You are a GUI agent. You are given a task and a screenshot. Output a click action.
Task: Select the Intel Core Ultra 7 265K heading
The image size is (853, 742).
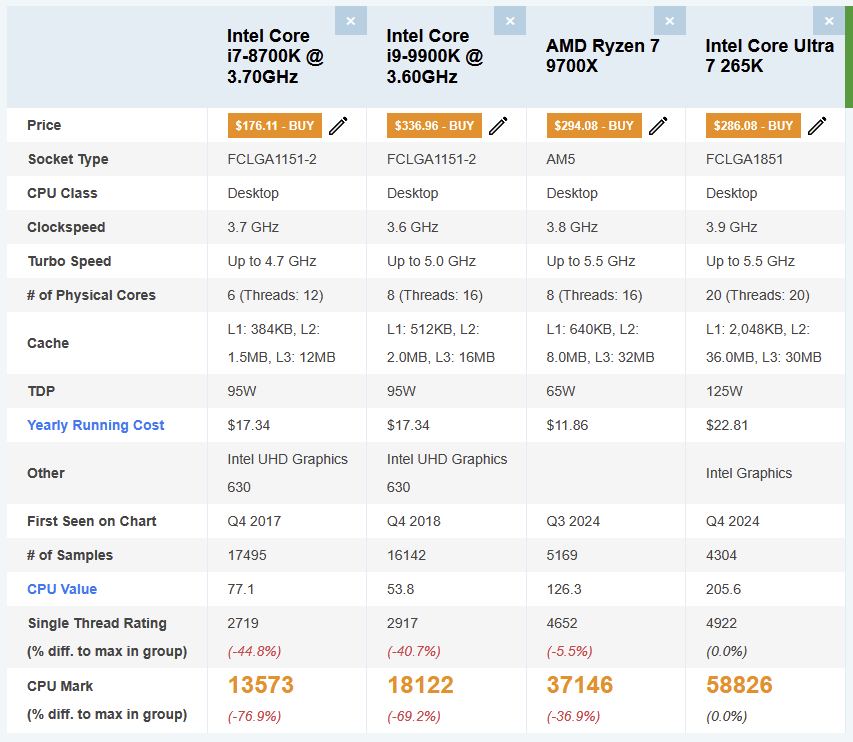[x=769, y=55]
